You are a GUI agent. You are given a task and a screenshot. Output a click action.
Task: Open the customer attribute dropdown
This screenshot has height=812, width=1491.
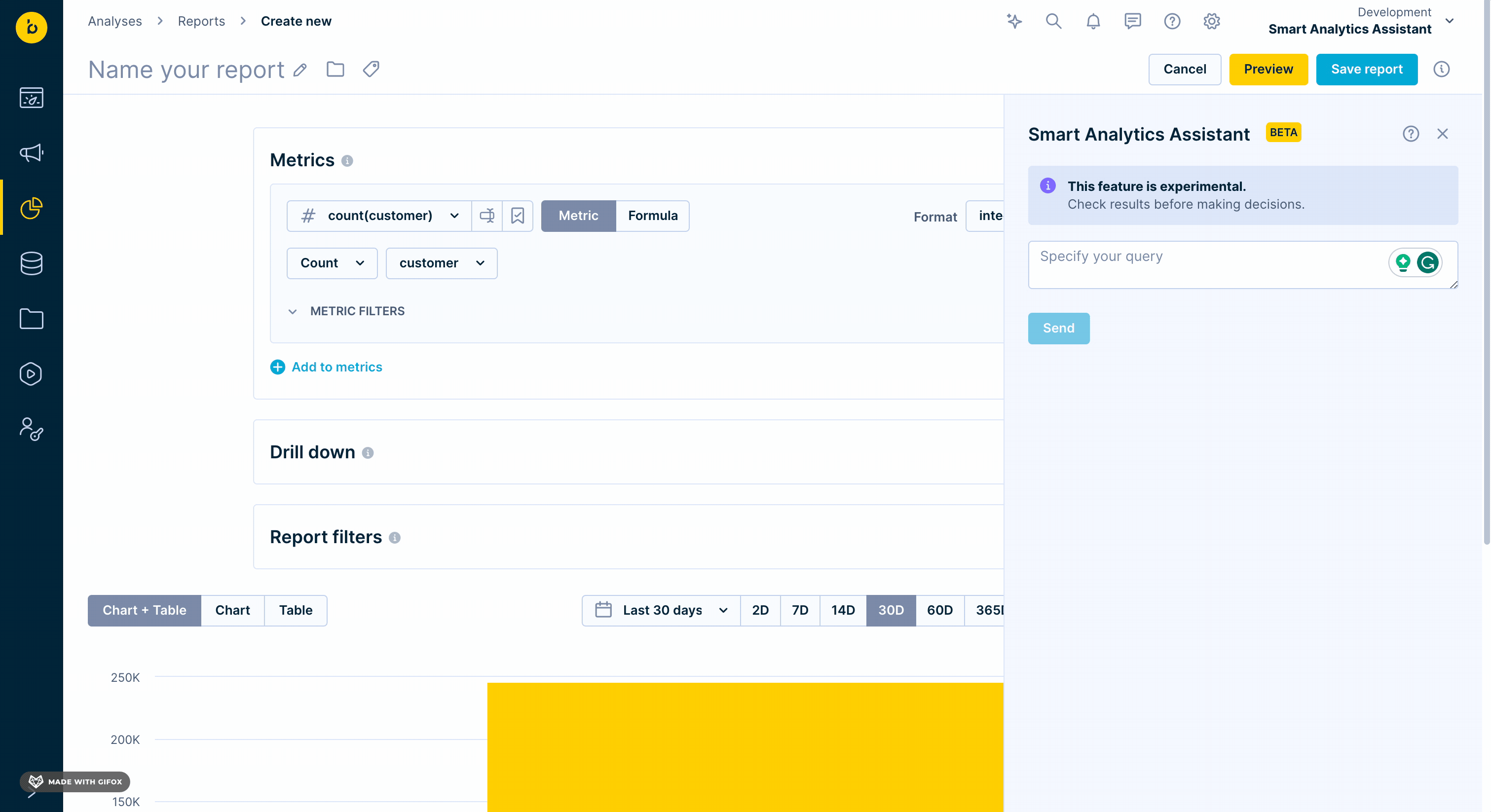tap(441, 263)
